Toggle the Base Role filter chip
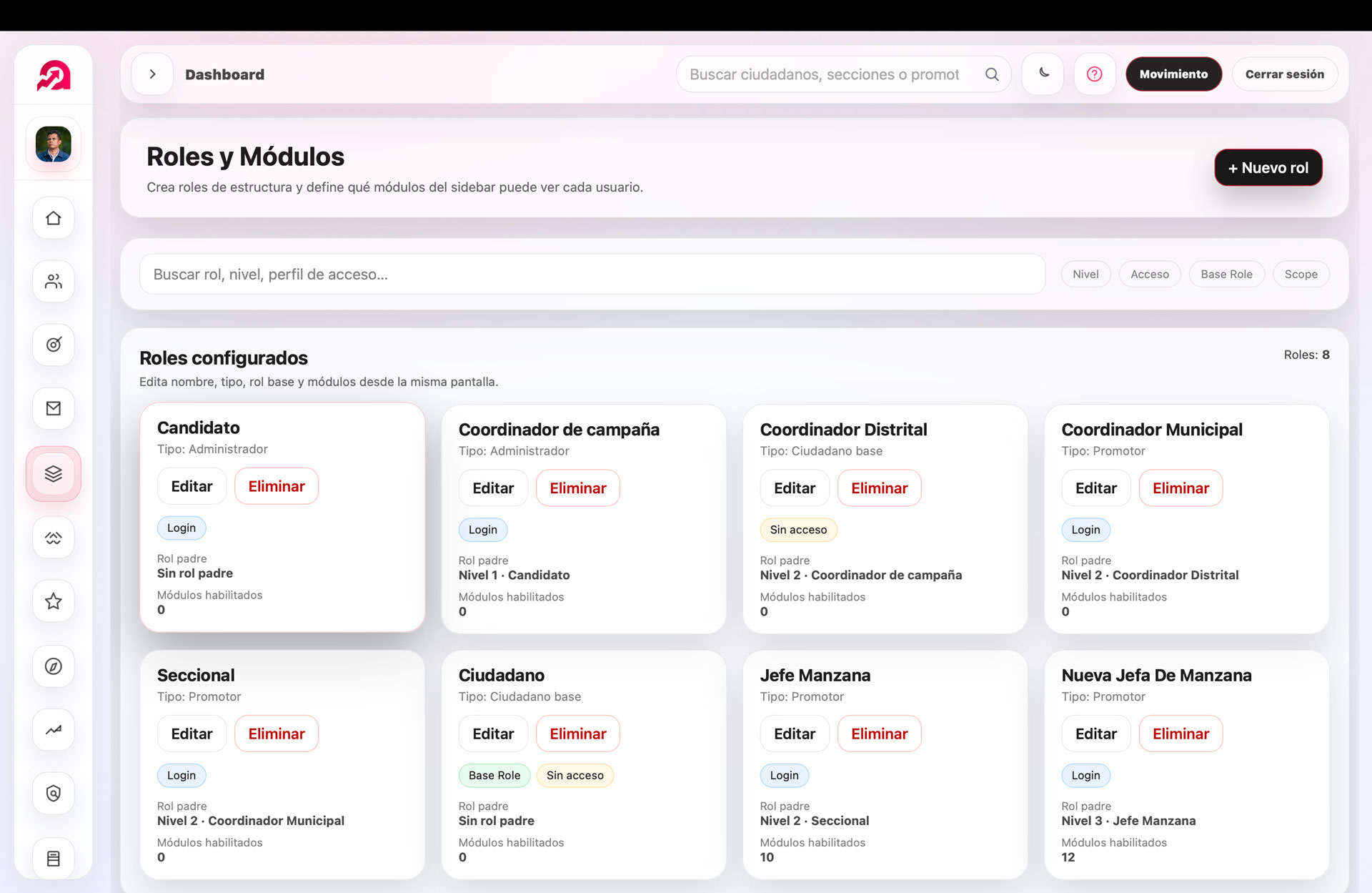This screenshot has height=893, width=1372. pyautogui.click(x=1226, y=275)
